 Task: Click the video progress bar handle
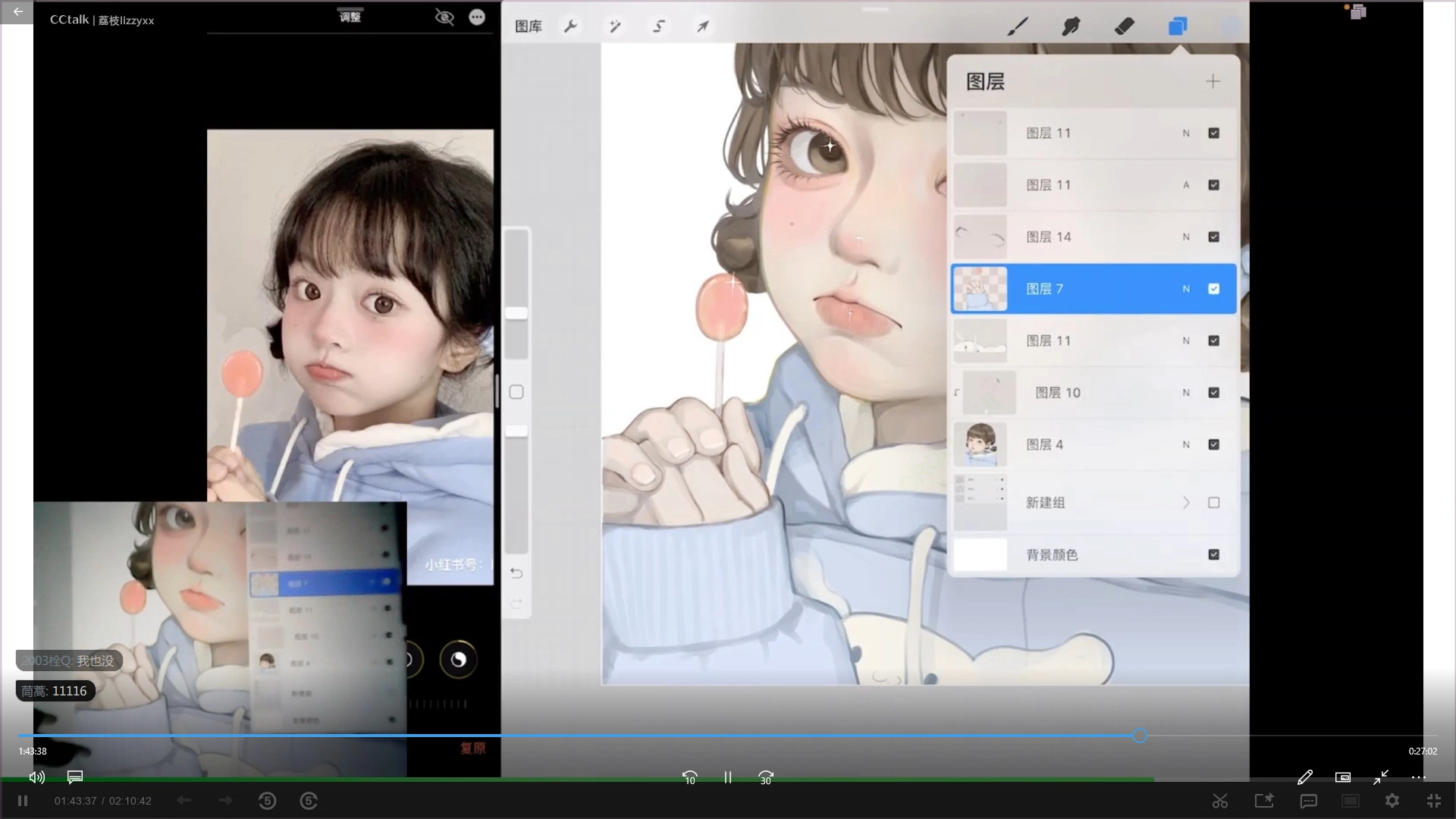click(x=1139, y=736)
